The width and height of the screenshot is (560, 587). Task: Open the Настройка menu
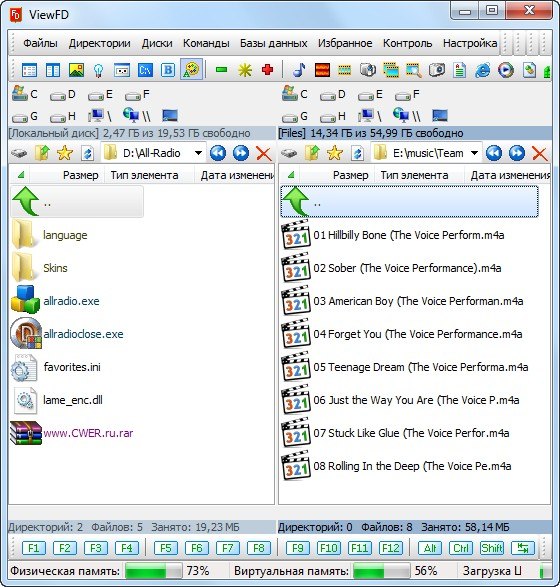pos(470,43)
